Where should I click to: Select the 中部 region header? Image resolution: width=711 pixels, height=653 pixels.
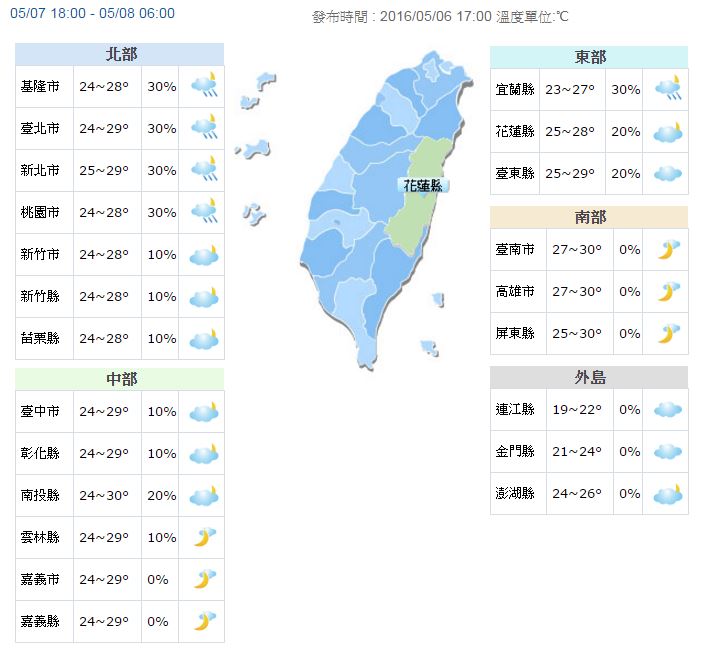120,378
